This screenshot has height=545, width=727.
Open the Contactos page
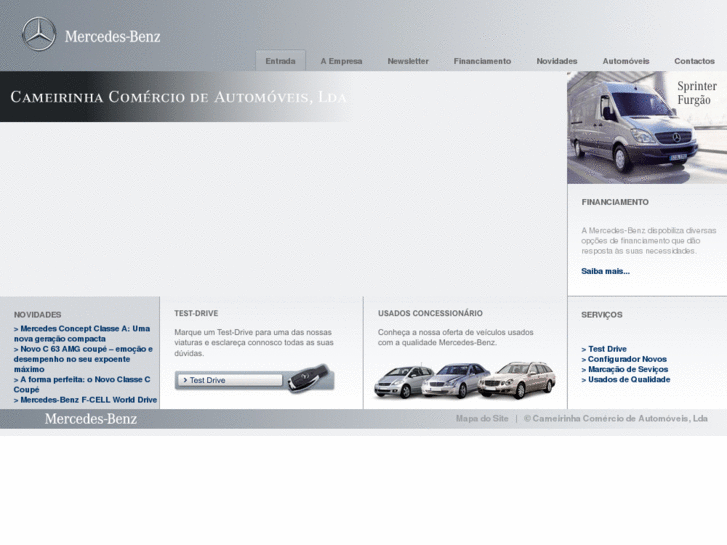tap(694, 61)
